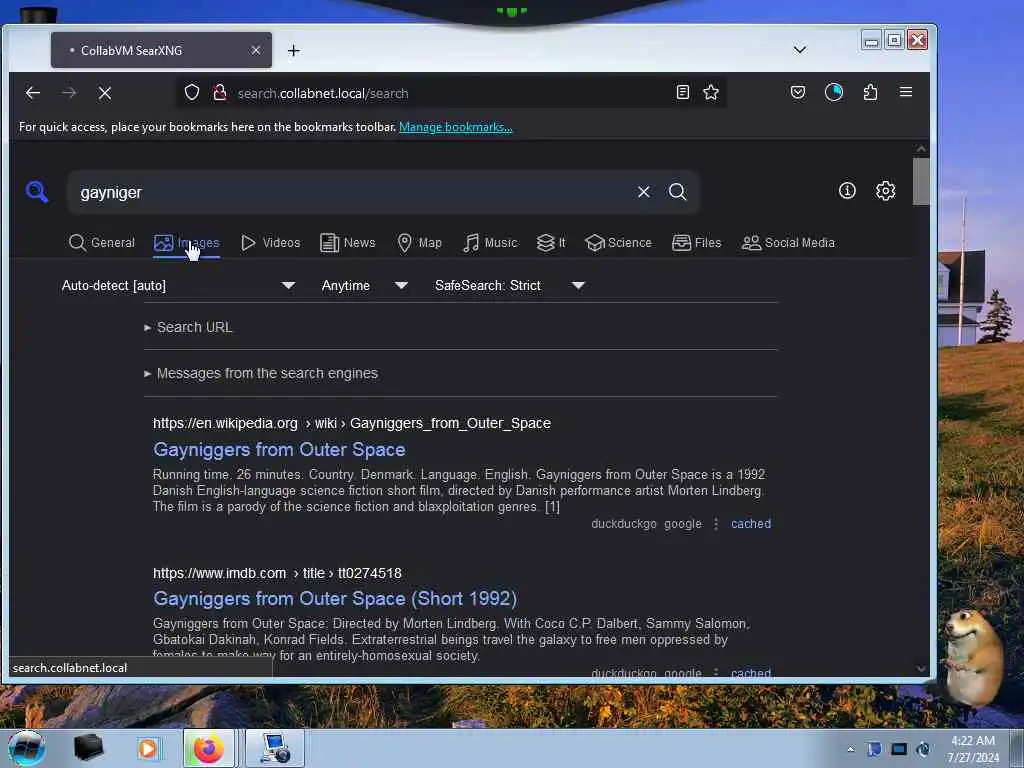Screen dimensions: 1024x768
Task: Open the volume speaker tray icon
Action: coord(923,748)
